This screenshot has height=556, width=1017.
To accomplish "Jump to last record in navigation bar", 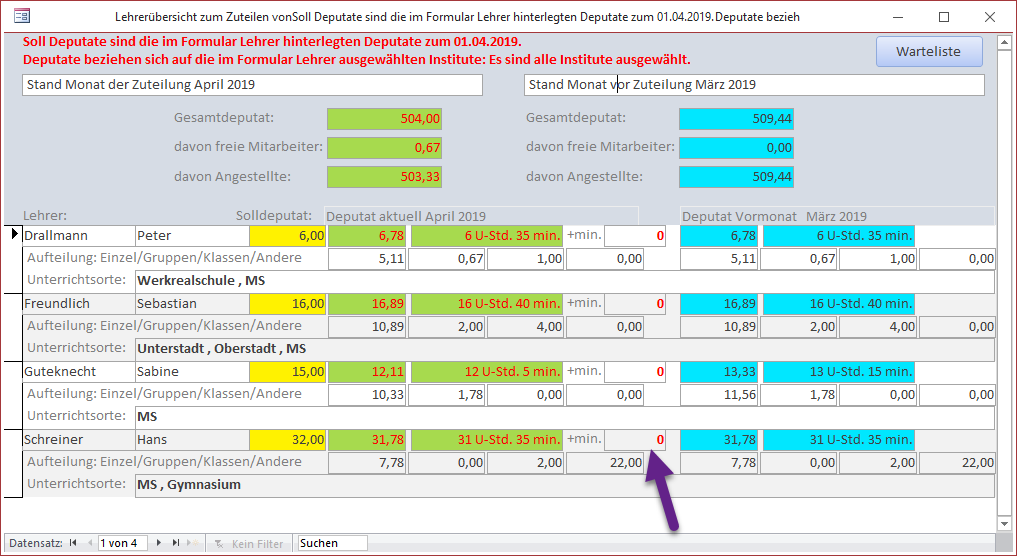I will click(x=176, y=543).
